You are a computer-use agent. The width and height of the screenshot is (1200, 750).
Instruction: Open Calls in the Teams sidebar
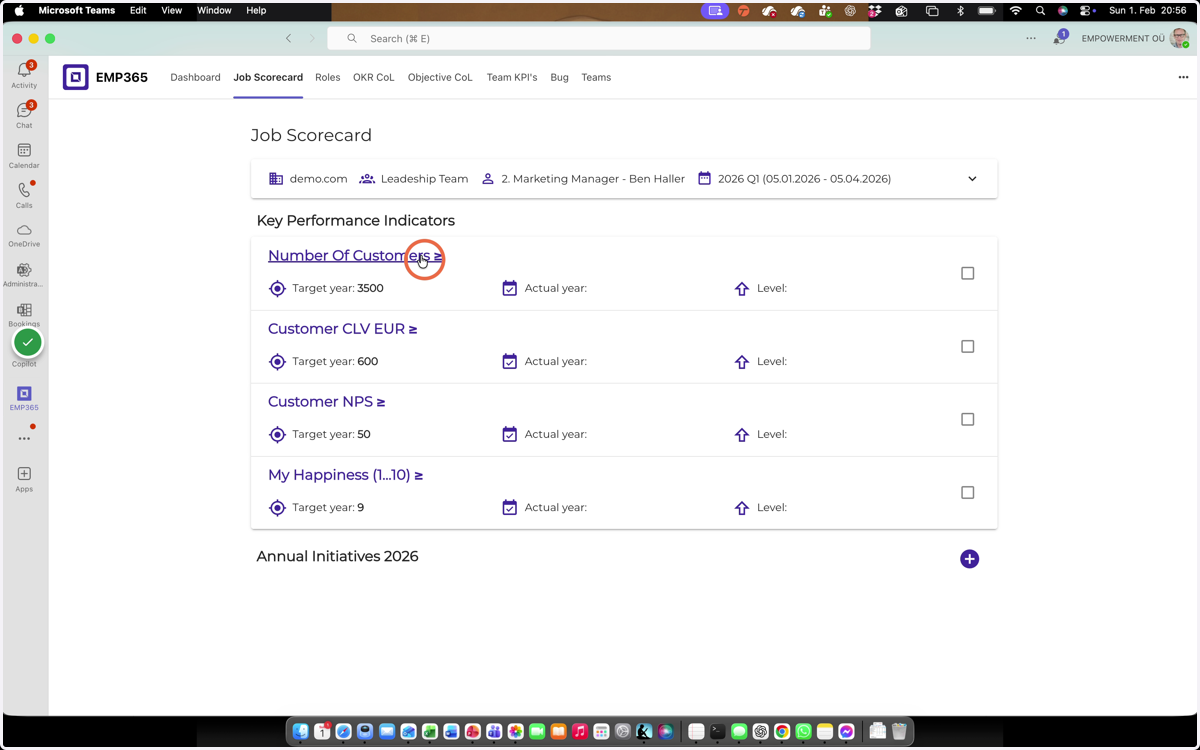coord(24,195)
